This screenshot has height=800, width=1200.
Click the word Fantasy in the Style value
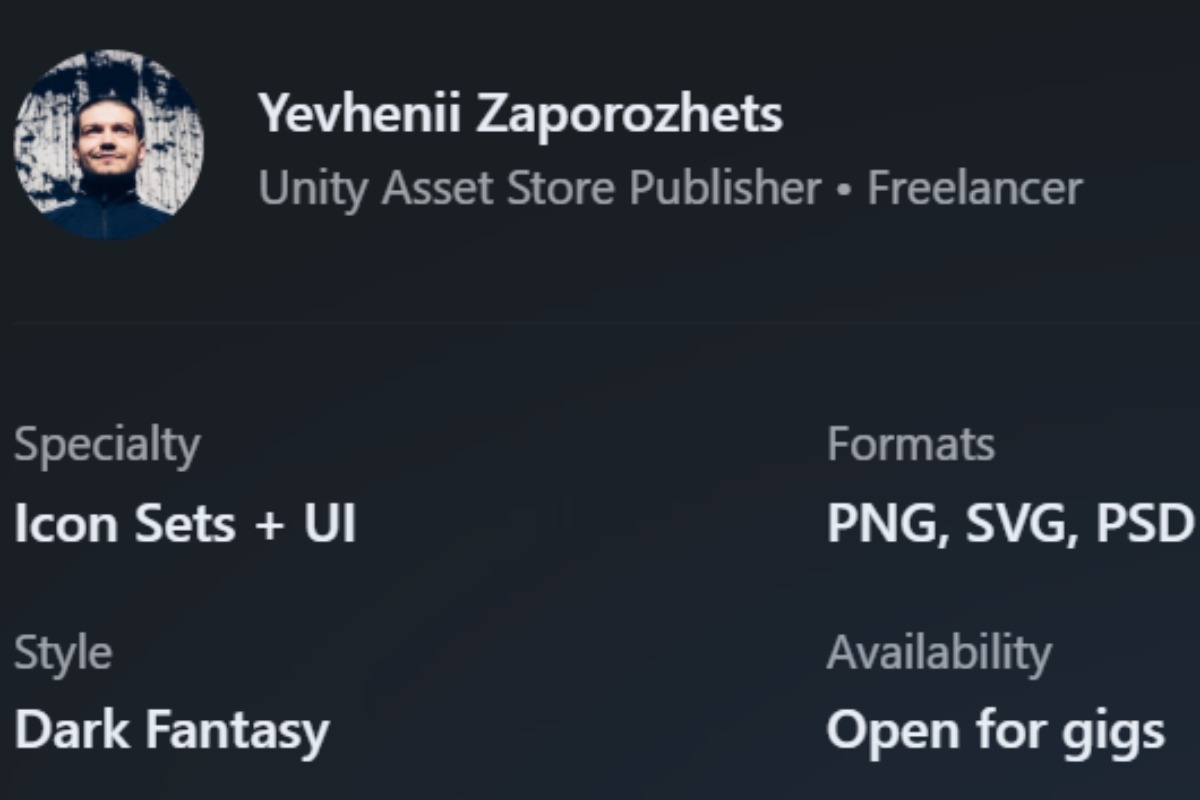click(x=237, y=730)
